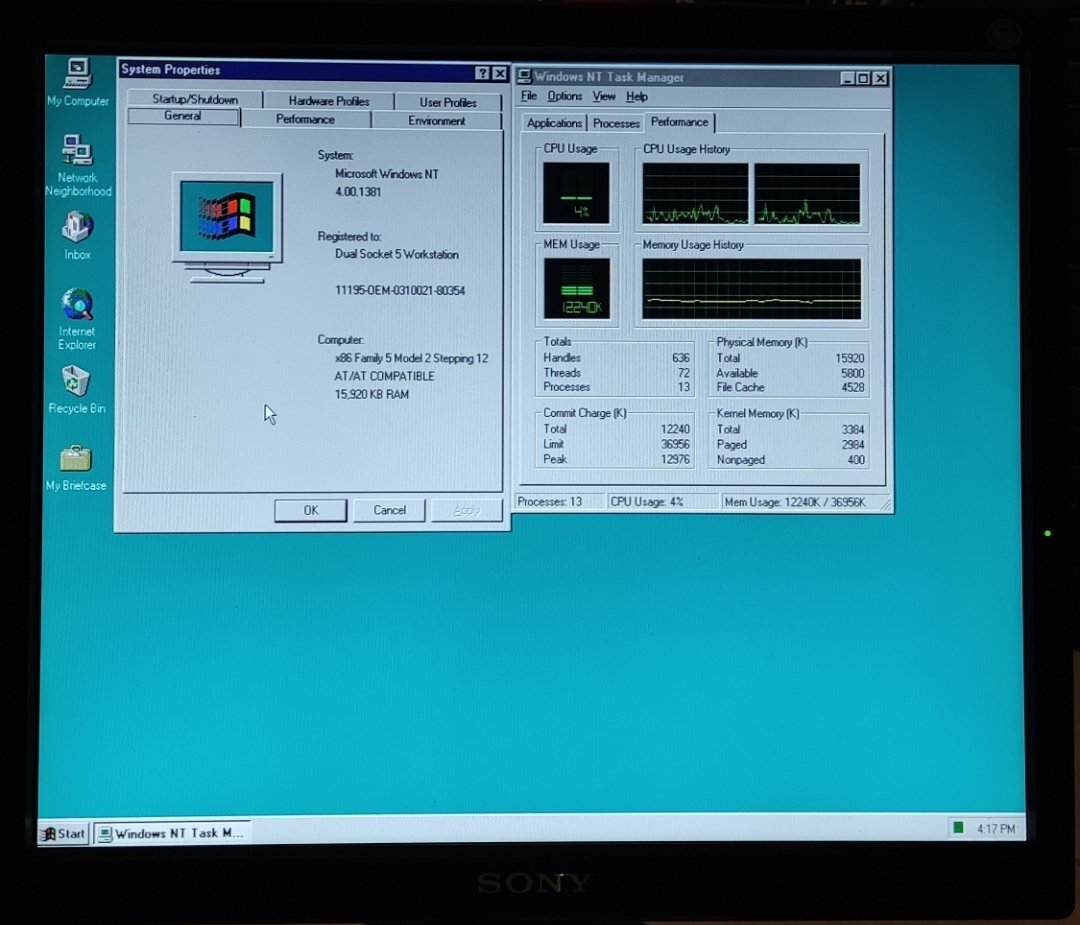Click product ID '11195-OEM-0310021-80354'
Image resolution: width=1080 pixels, height=925 pixels.
pos(400,291)
